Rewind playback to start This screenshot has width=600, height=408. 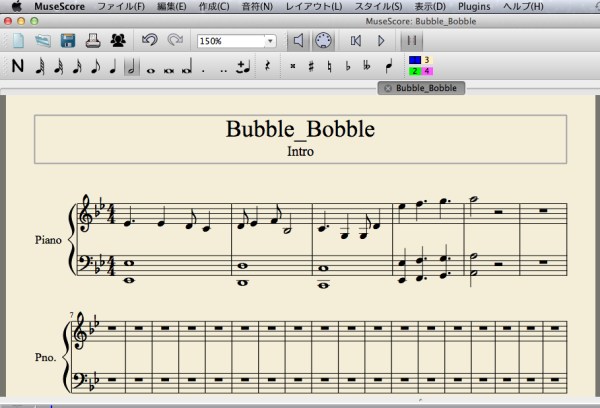pos(356,41)
